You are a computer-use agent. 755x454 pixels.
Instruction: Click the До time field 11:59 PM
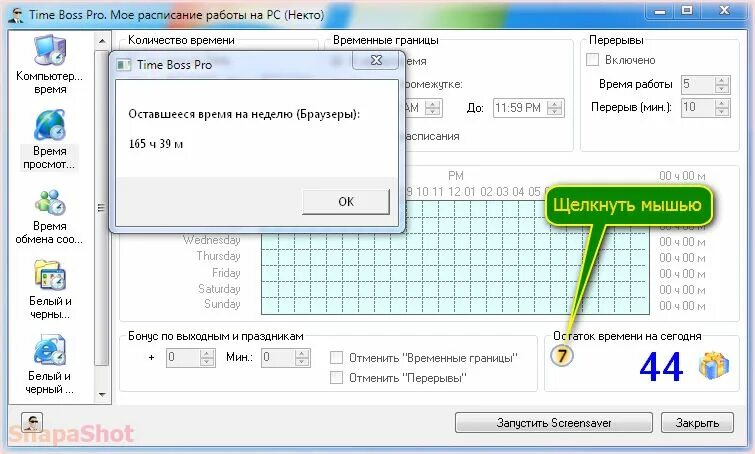(520, 108)
